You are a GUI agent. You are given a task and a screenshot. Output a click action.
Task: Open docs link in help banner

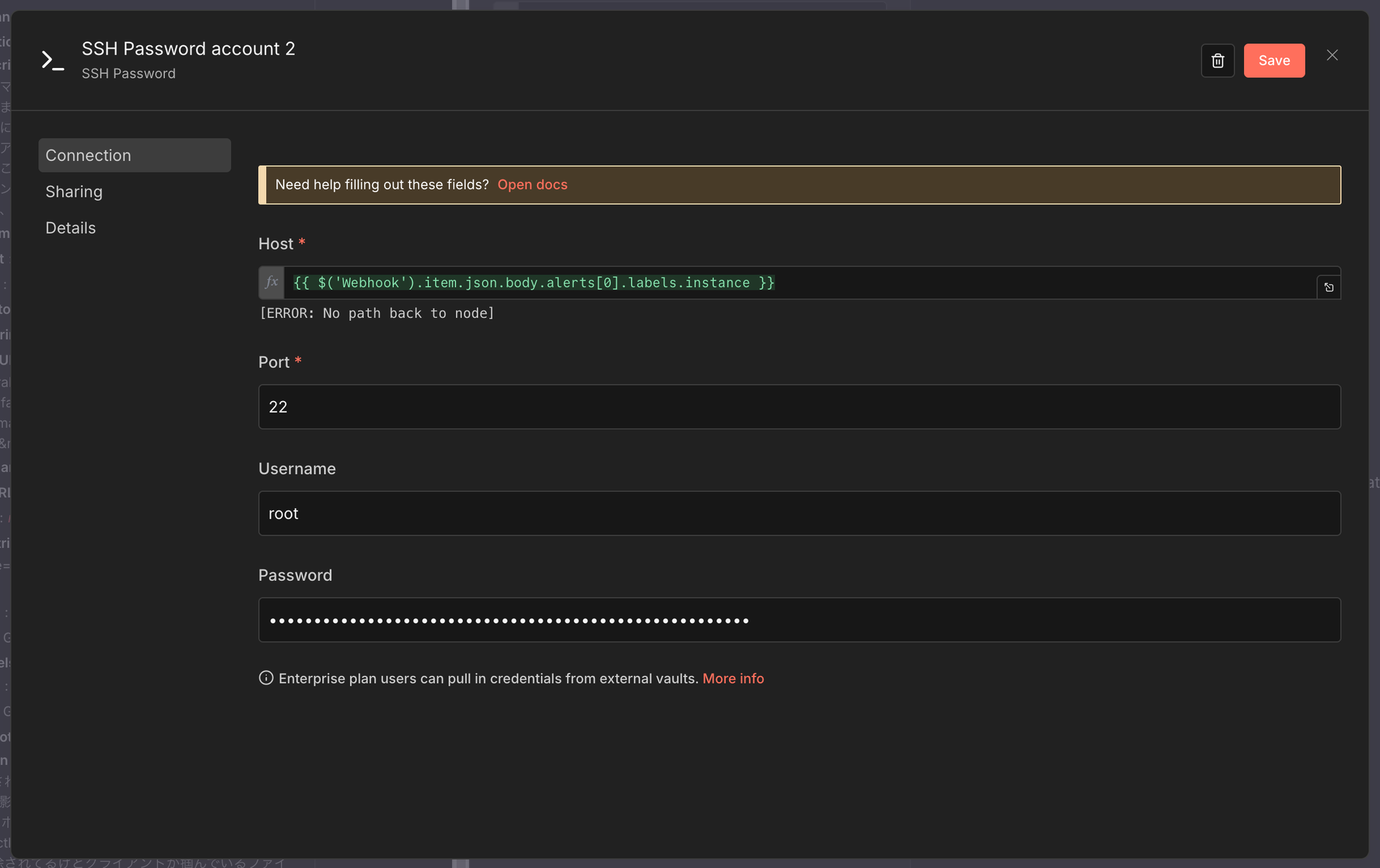tap(532, 185)
